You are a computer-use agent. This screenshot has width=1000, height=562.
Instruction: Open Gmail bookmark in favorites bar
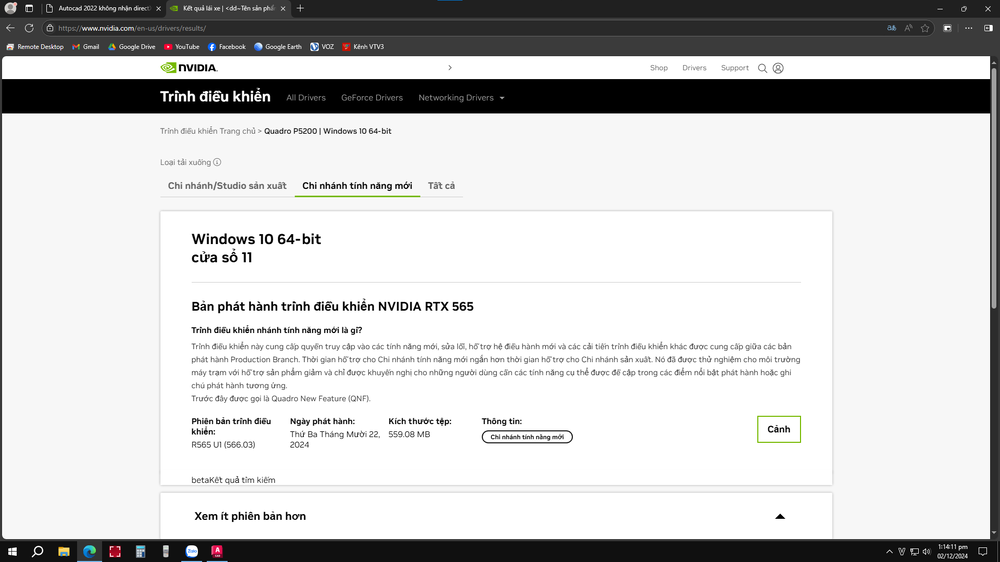click(x=85, y=47)
